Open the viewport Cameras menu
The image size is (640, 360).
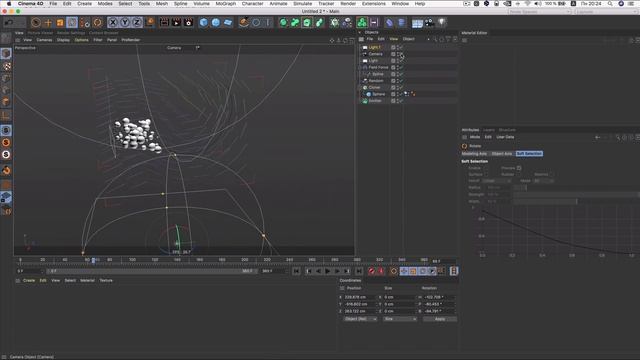(44, 40)
